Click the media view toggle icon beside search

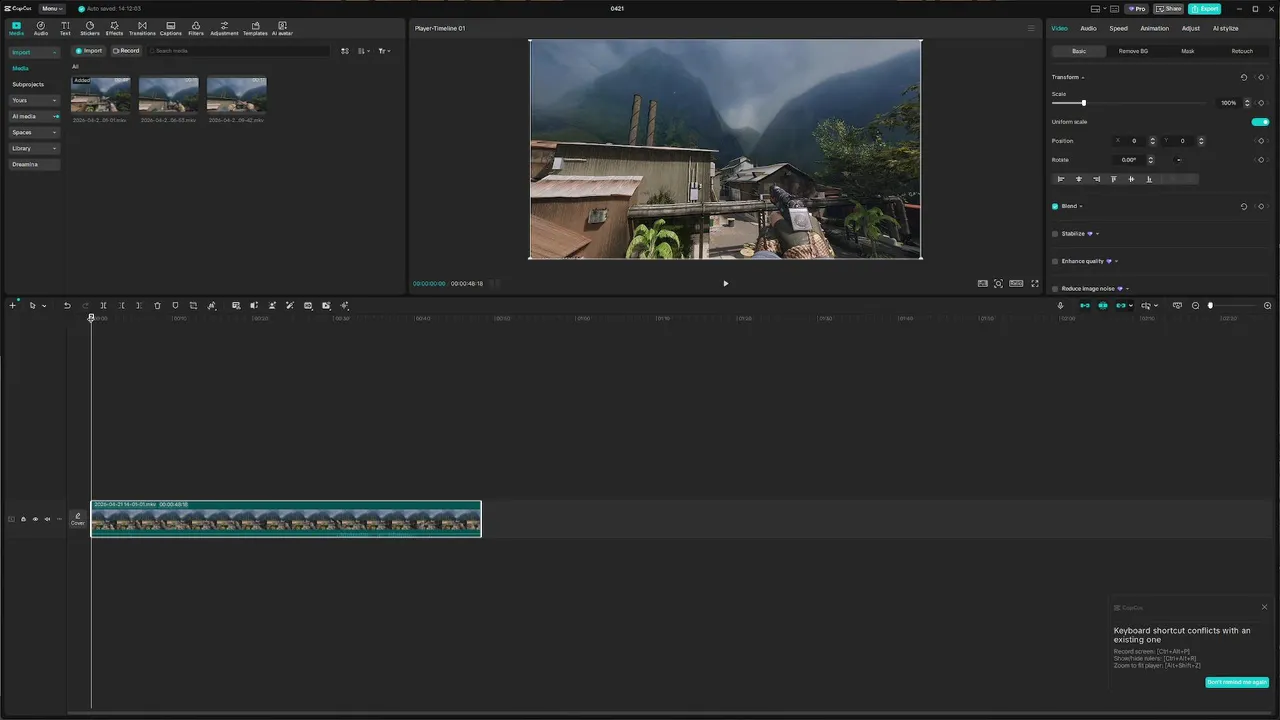pos(345,50)
